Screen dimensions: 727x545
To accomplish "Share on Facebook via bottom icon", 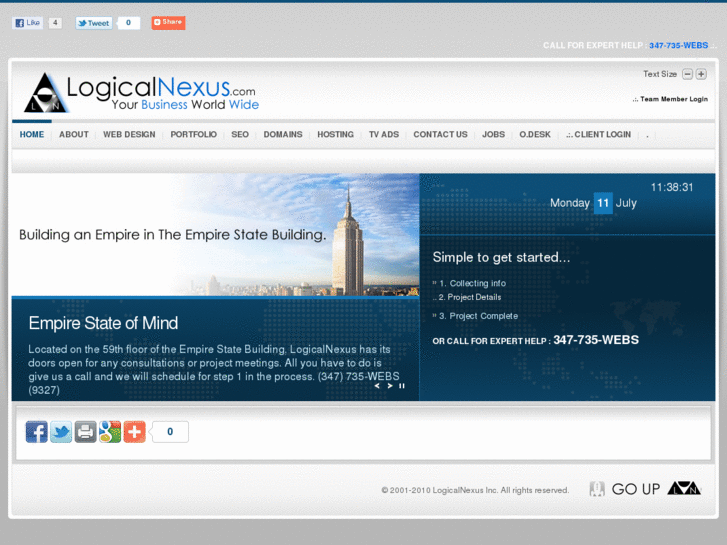I will 37,432.
